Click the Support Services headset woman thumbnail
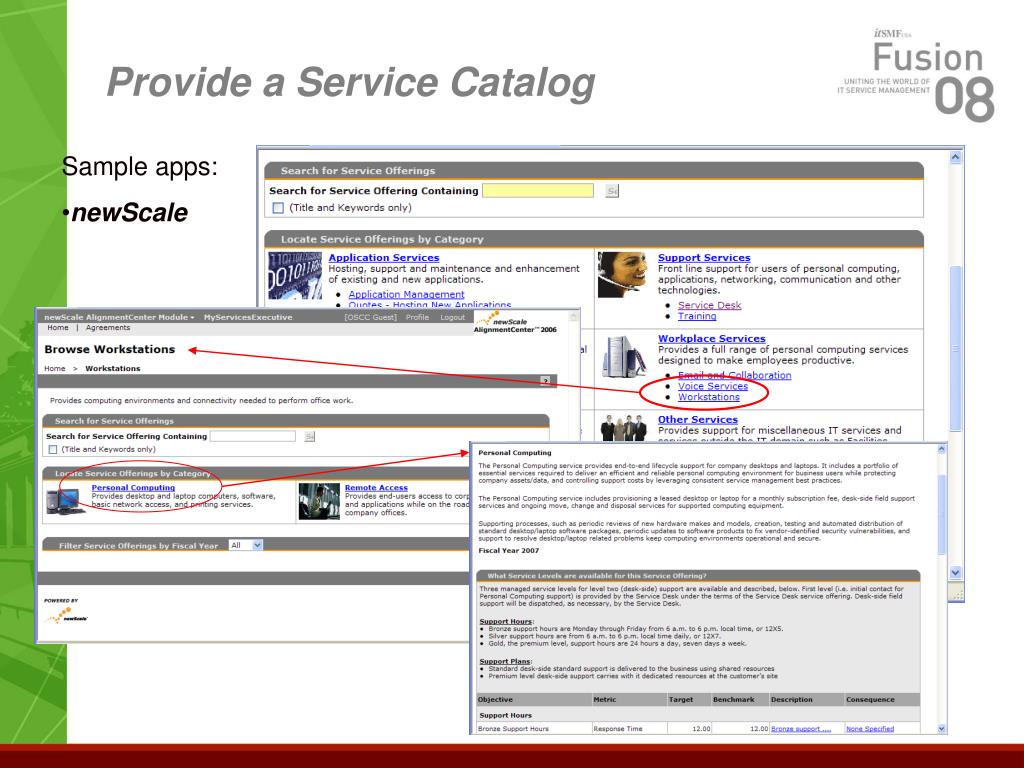The height and width of the screenshot is (768, 1024). click(x=622, y=274)
